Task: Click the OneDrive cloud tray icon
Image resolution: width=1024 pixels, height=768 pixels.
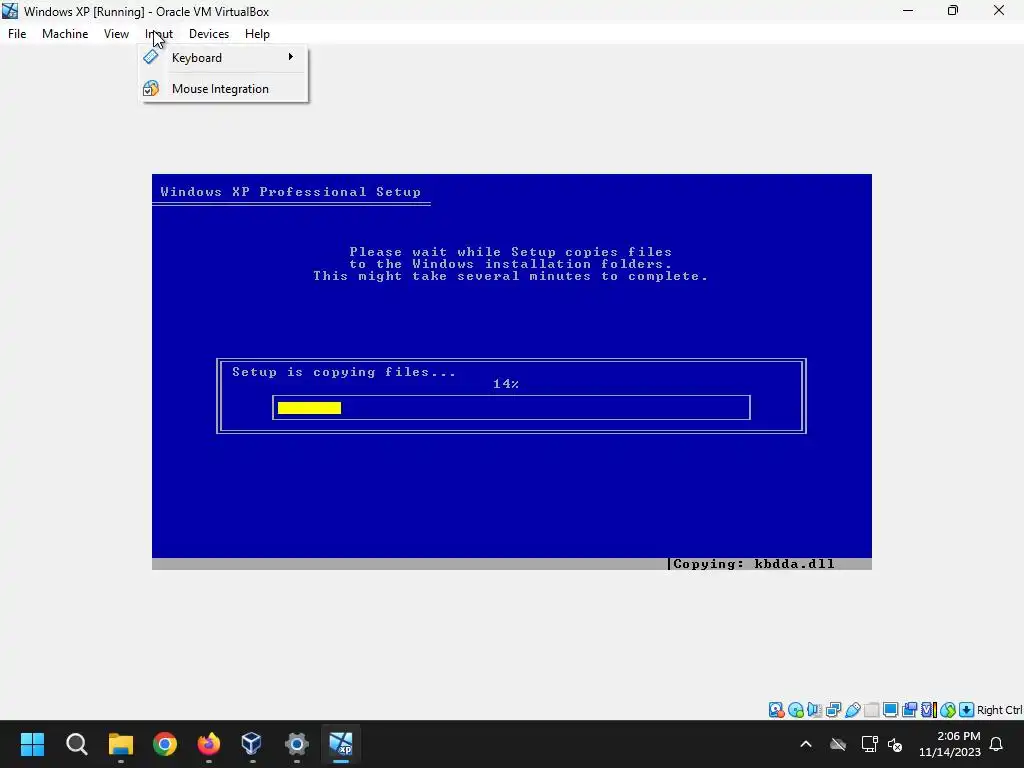Action: [838, 744]
